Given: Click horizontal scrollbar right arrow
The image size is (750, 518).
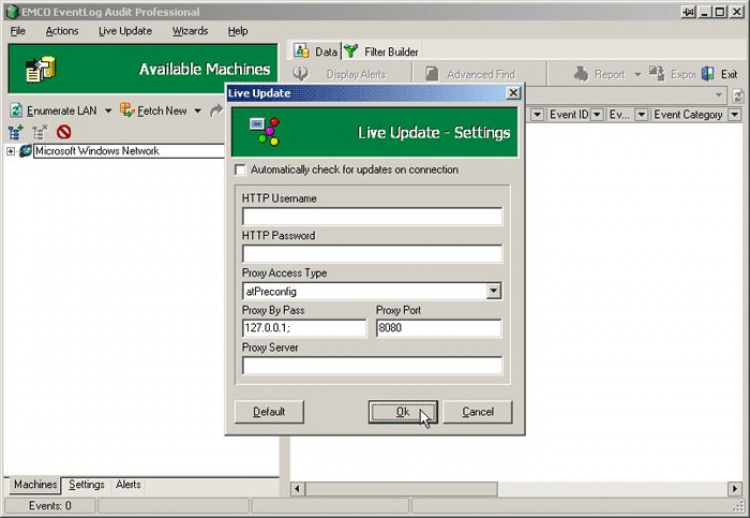Looking at the screenshot, I should pos(734,489).
